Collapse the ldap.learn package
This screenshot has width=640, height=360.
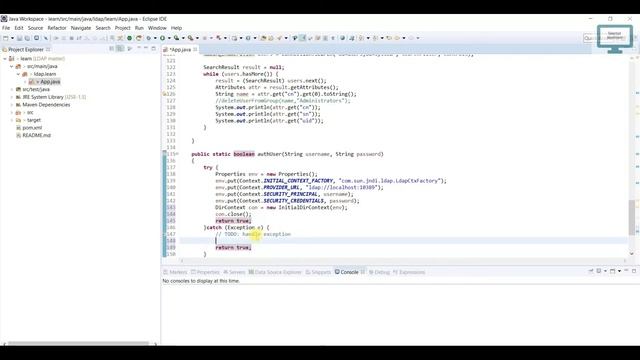(x=18, y=74)
